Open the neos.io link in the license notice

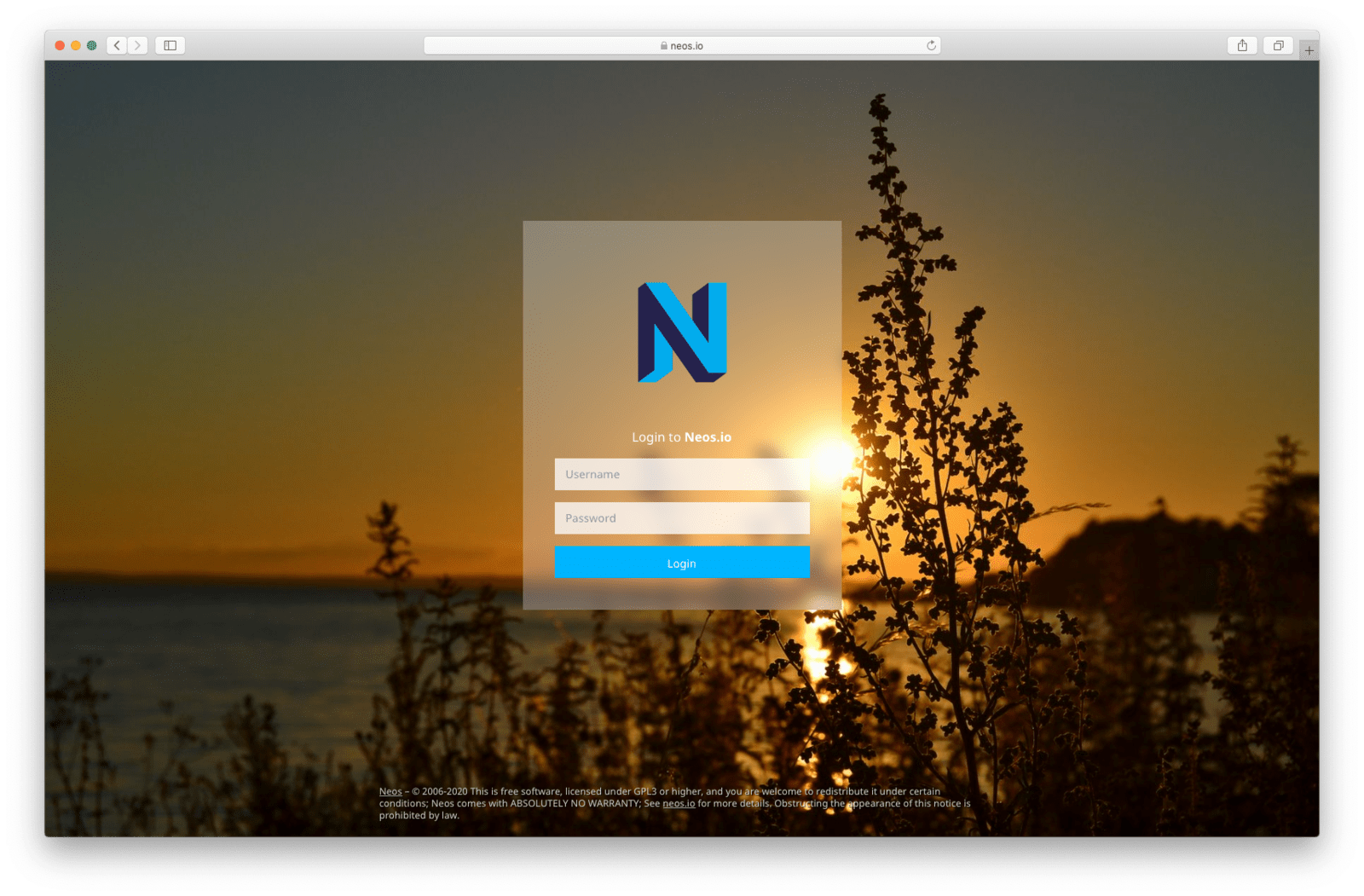(x=679, y=804)
